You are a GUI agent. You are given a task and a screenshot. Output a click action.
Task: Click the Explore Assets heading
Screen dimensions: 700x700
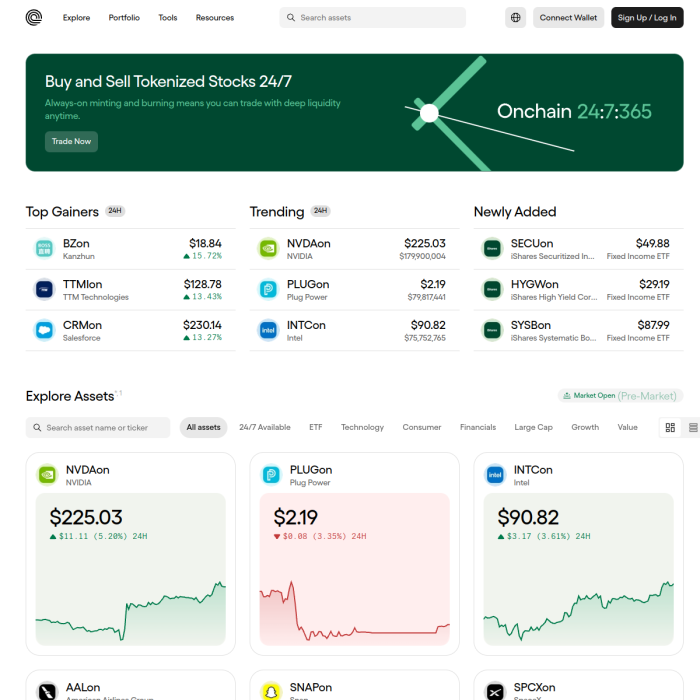[x=70, y=396]
